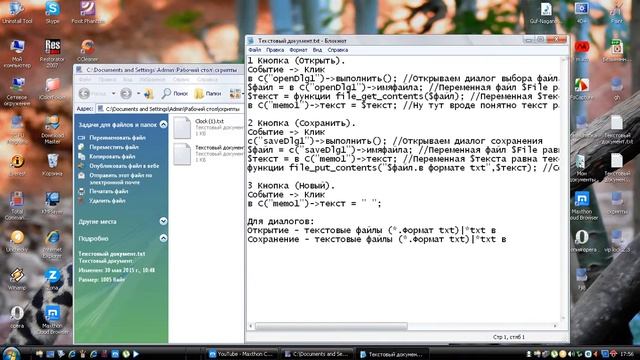Screen dimensions: 640x360
Task: Select the Internet Explorer desktop icon
Action: pyautogui.click(x=52, y=244)
